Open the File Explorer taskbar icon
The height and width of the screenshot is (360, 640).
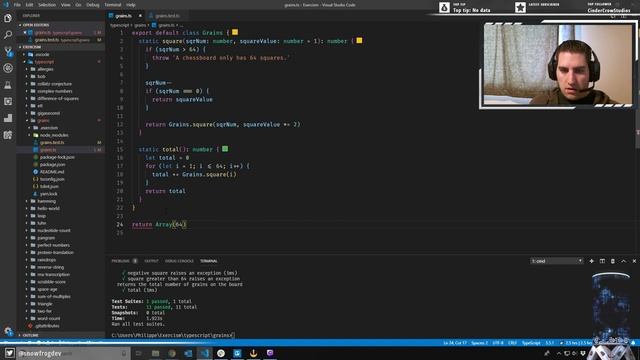[156, 353]
